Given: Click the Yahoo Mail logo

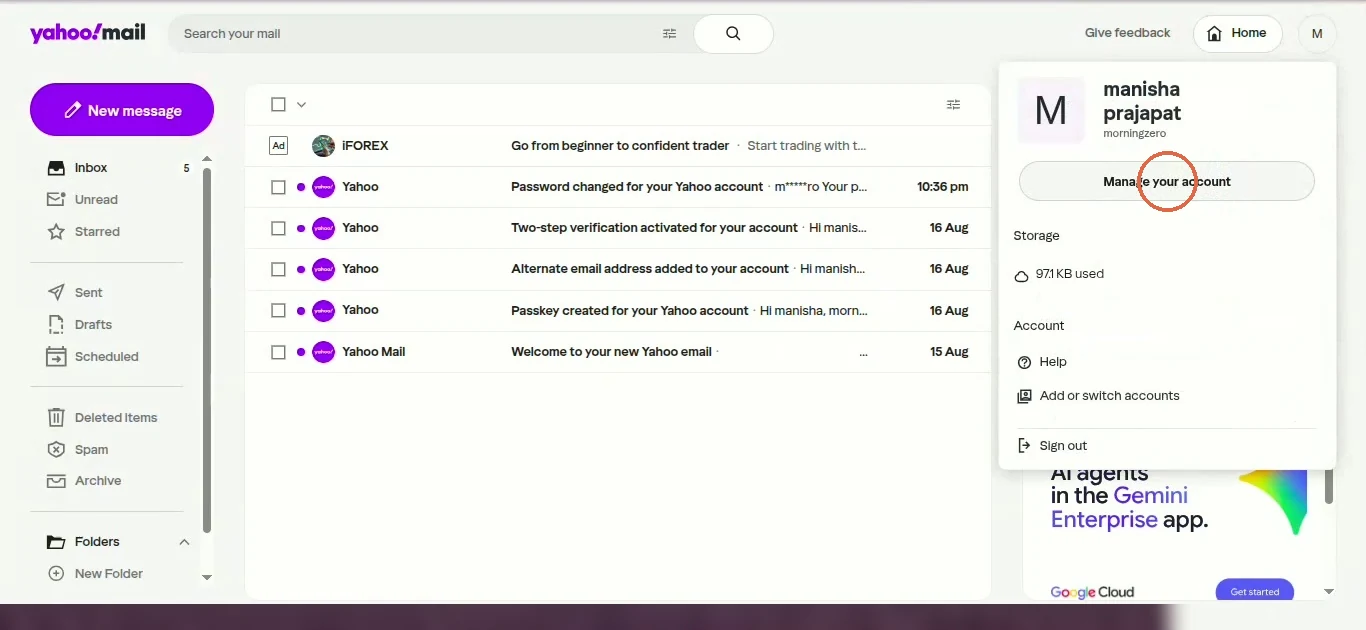Looking at the screenshot, I should click(x=88, y=33).
